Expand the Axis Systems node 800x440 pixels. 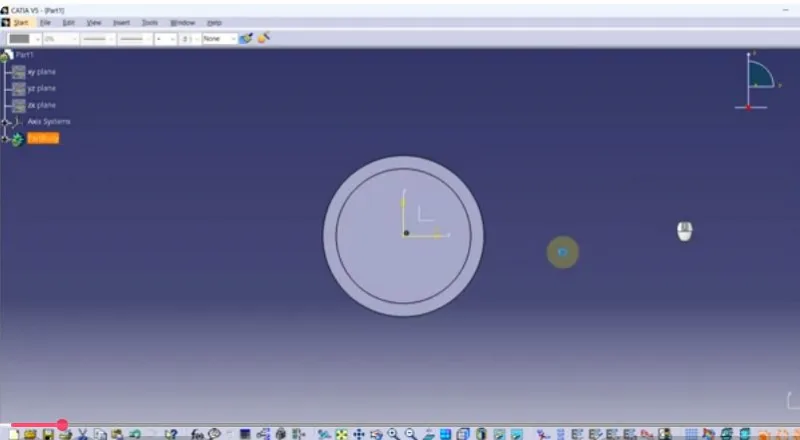[5, 123]
